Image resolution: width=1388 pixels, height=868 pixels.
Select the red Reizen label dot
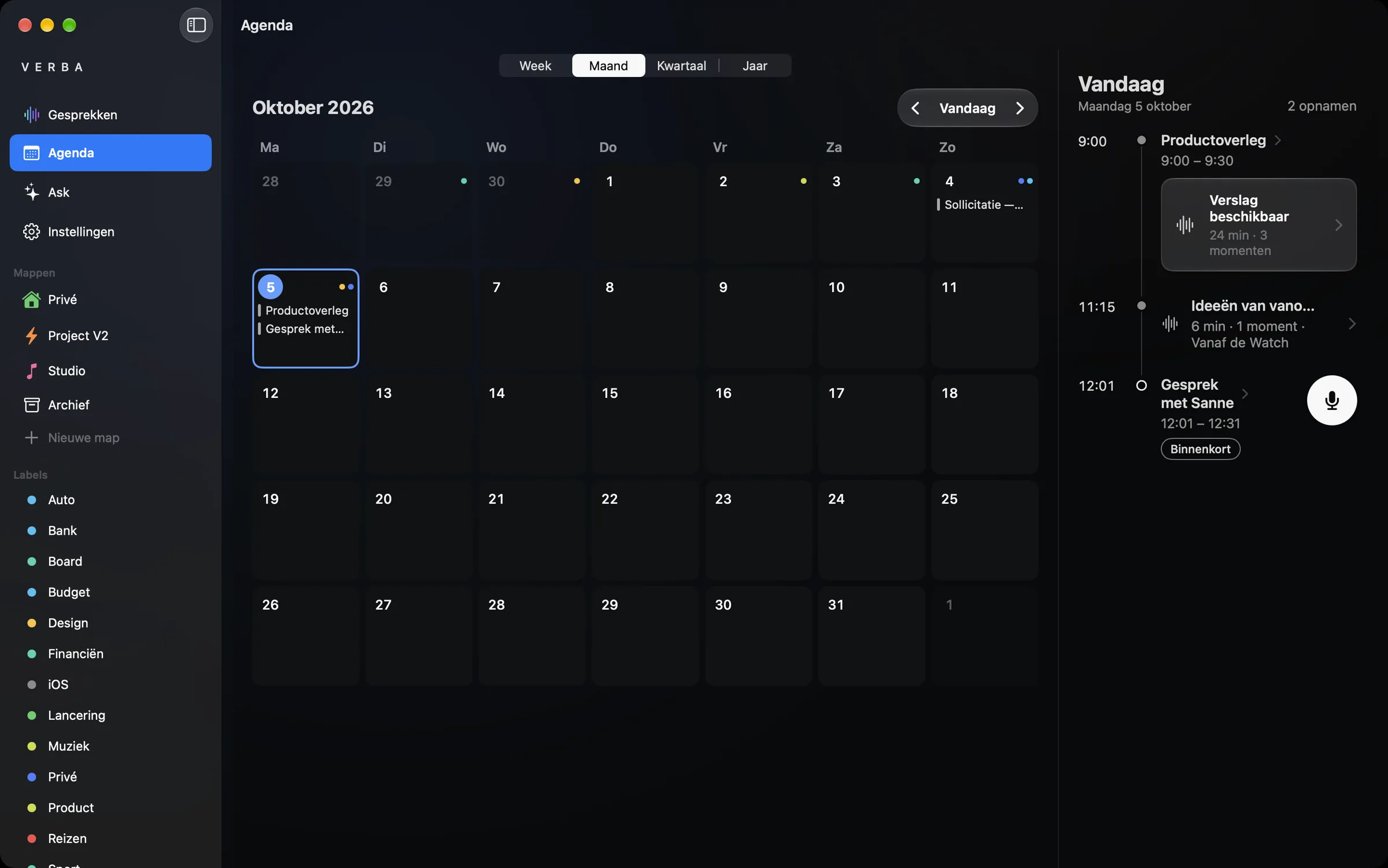point(32,839)
